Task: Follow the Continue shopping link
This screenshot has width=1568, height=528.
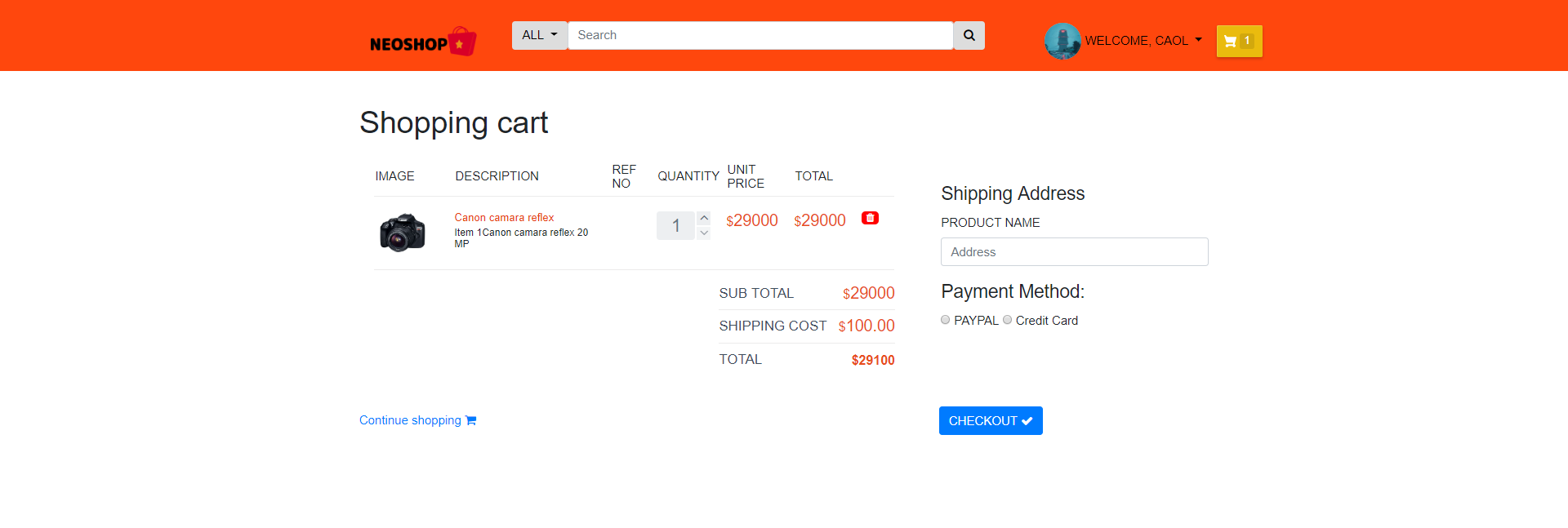Action: coord(417,420)
